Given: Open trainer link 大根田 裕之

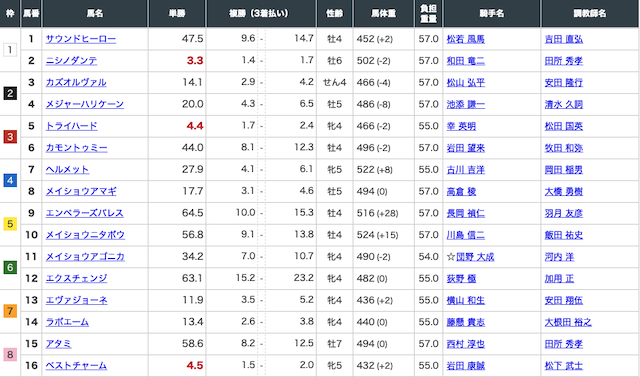Looking at the screenshot, I should pos(568,322).
